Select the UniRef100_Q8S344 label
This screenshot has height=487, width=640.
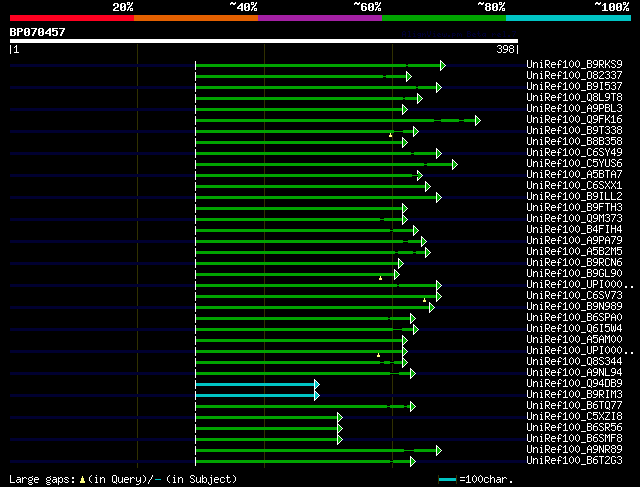pyautogui.click(x=574, y=362)
